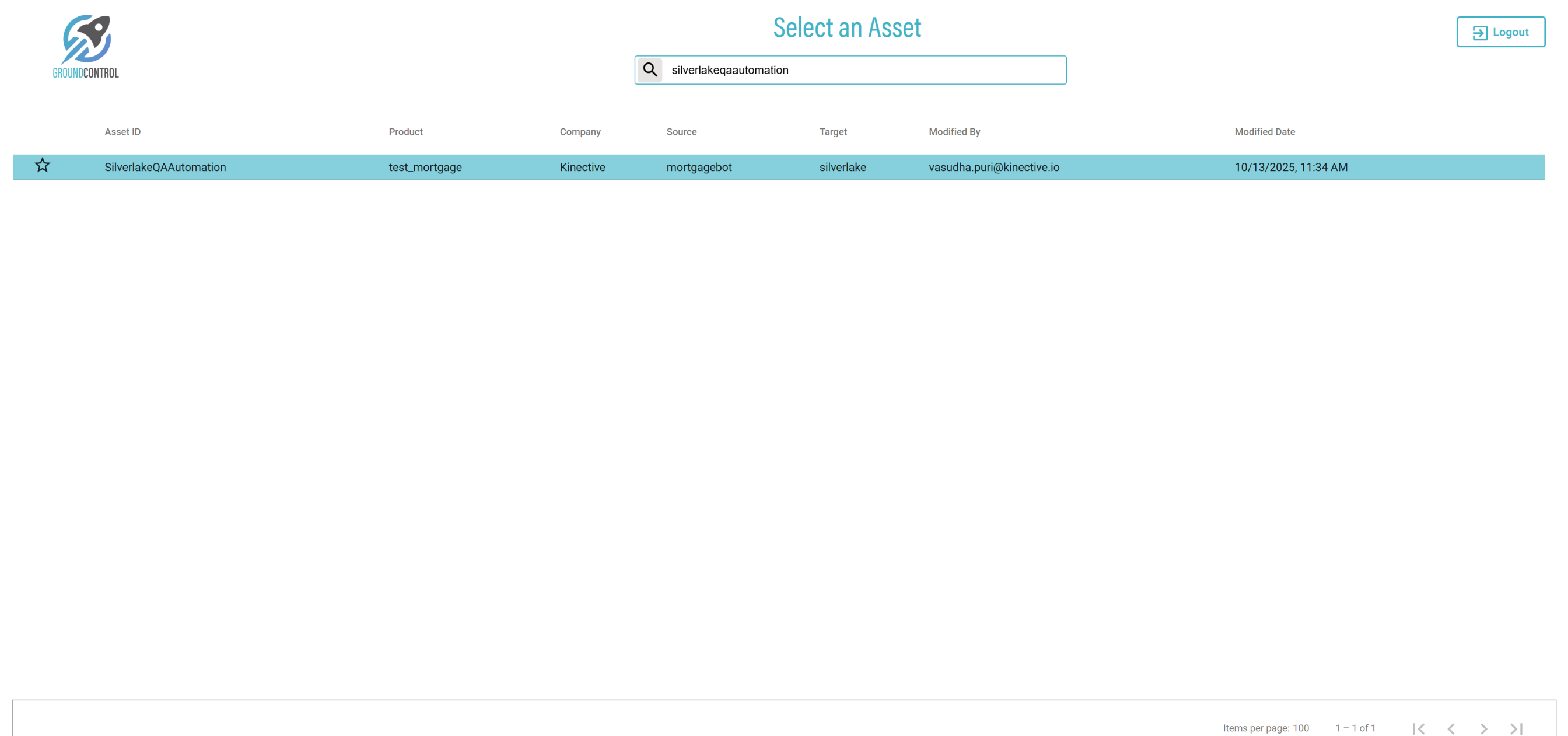
Task: Open the items per page 100 dropdown
Action: point(1300,727)
